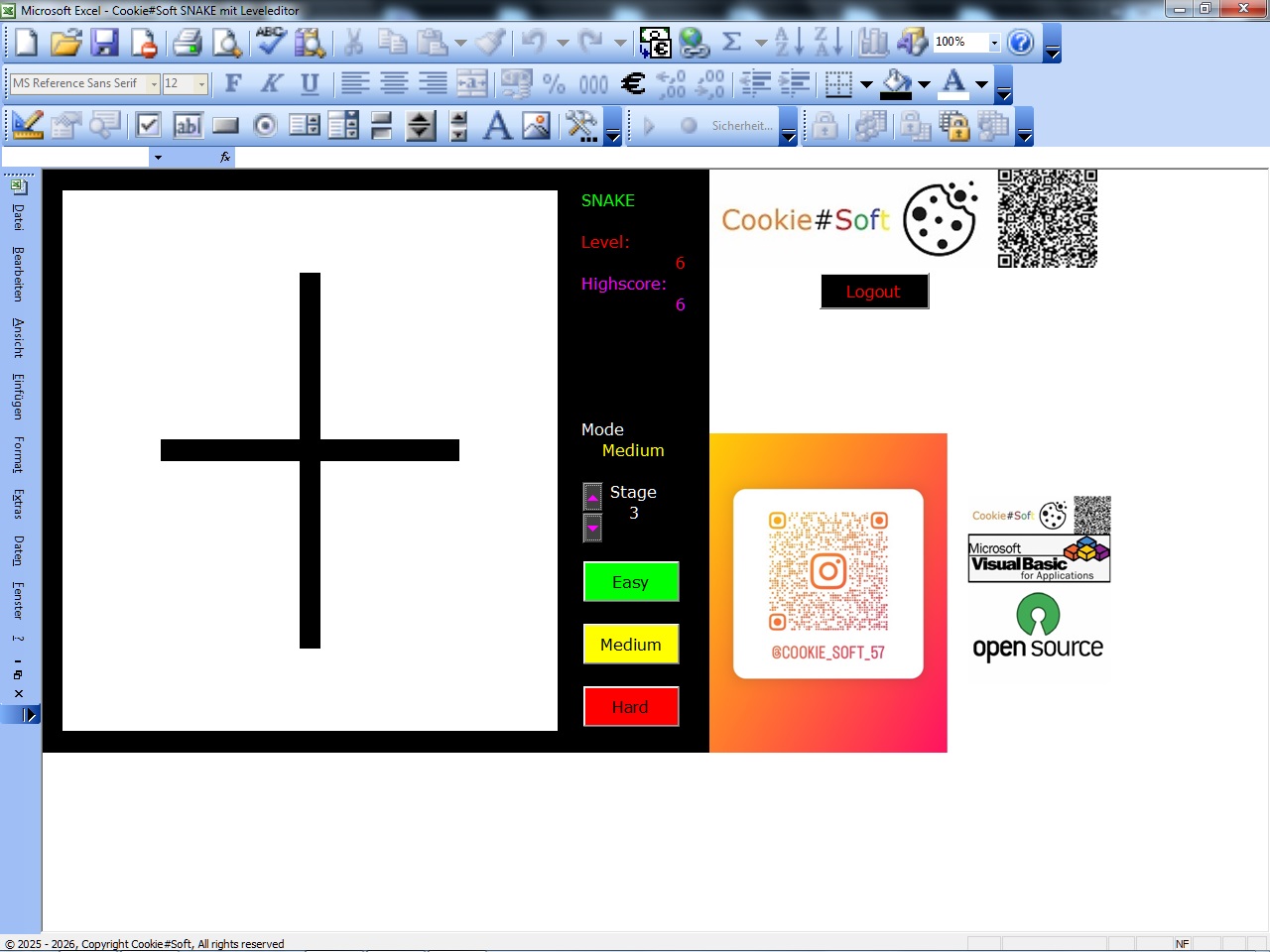
Task: Click the black Logout button
Action: click(874, 292)
